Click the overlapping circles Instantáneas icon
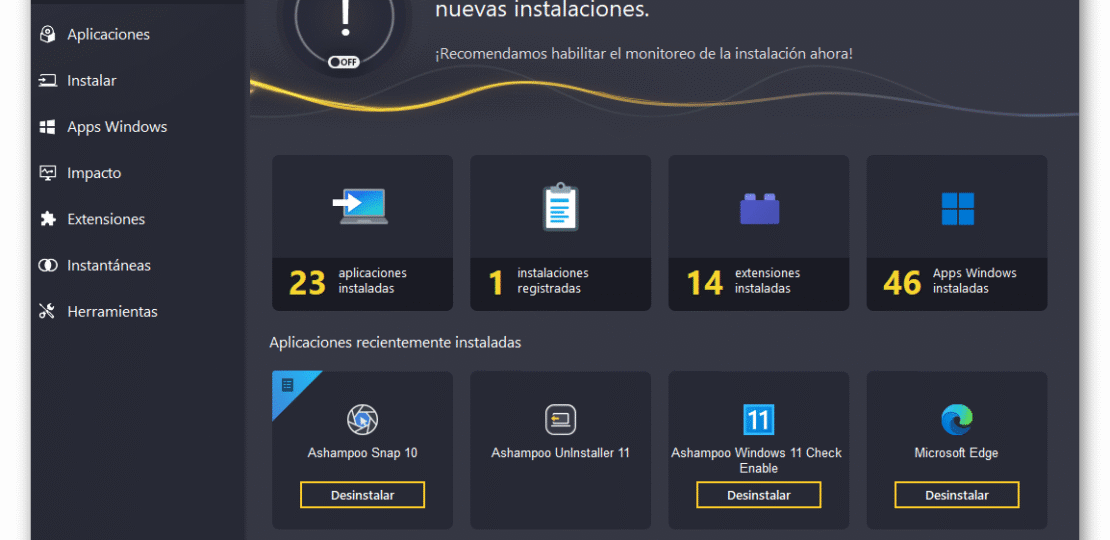Screen dimensions: 1110x540 click(47, 265)
